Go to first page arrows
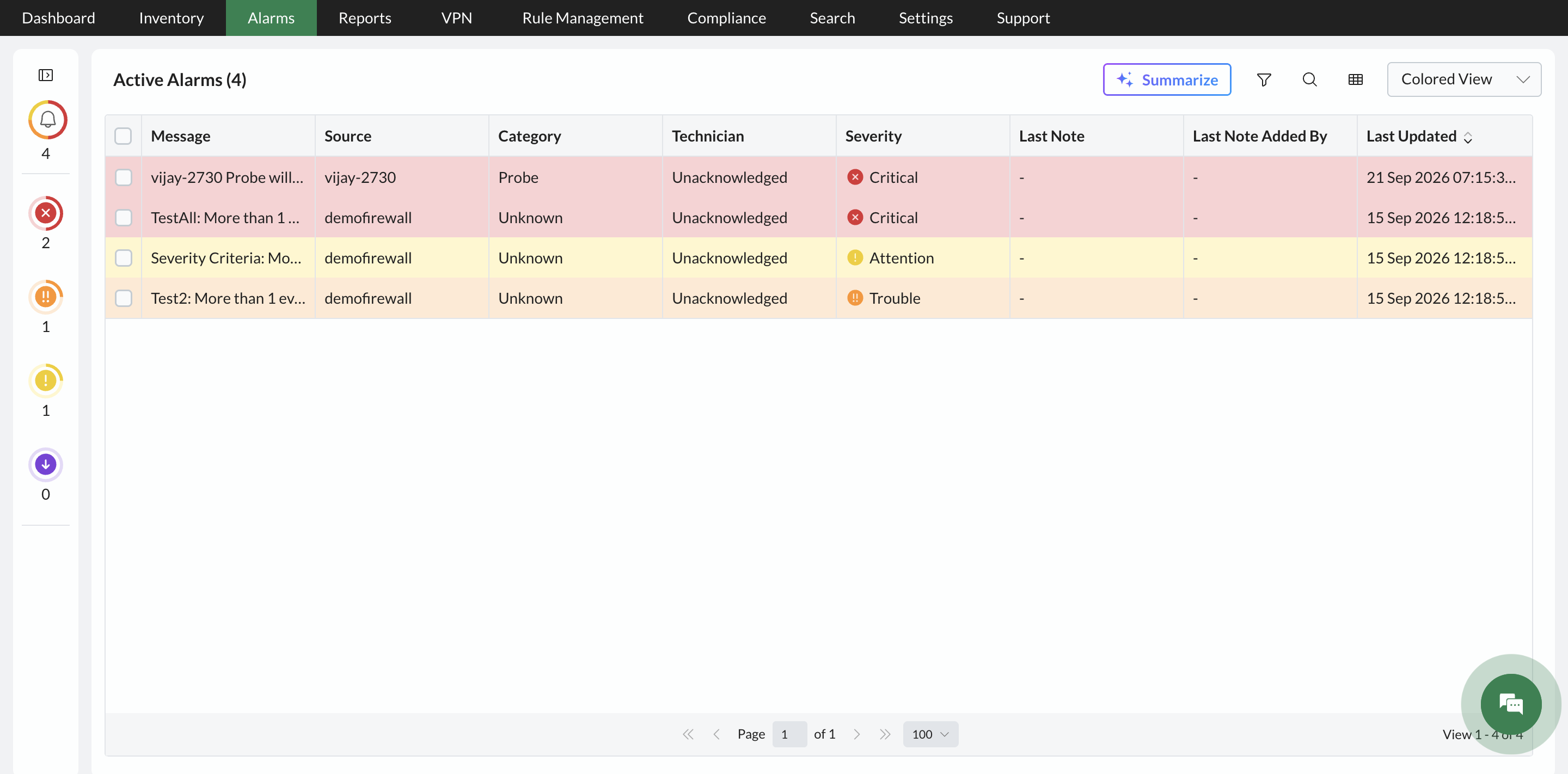The height and width of the screenshot is (774, 1568). (x=688, y=734)
